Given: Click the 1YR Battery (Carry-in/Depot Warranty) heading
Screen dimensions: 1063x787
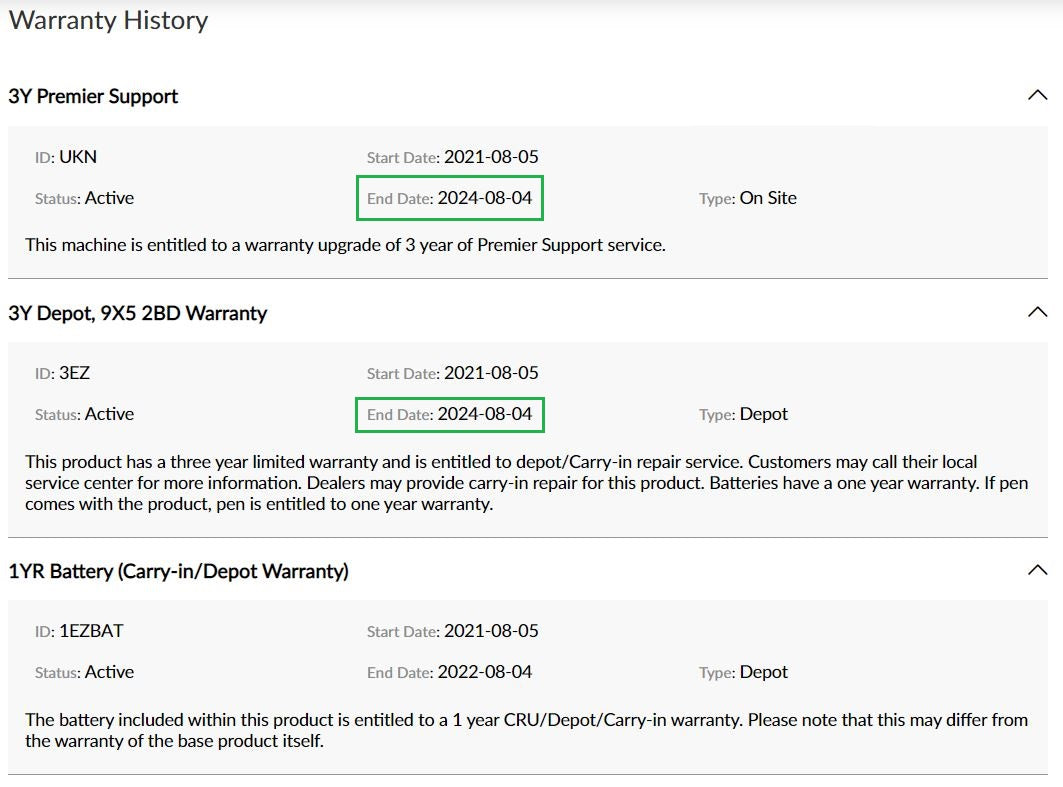Looking at the screenshot, I should pyautogui.click(x=179, y=571).
